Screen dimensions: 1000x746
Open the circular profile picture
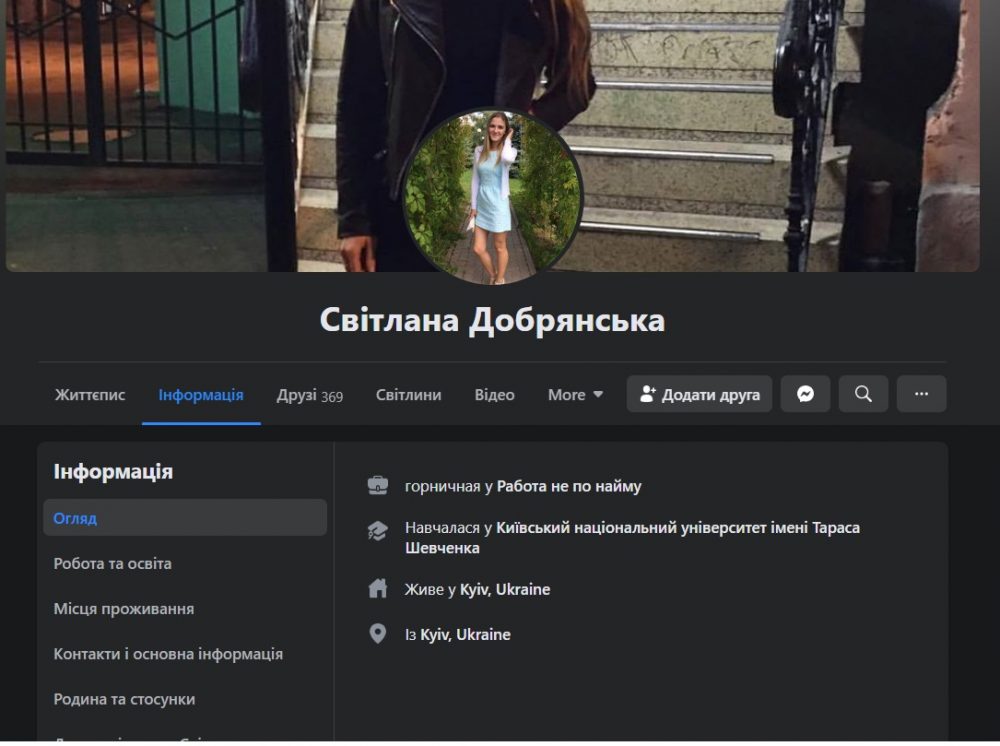coord(492,197)
